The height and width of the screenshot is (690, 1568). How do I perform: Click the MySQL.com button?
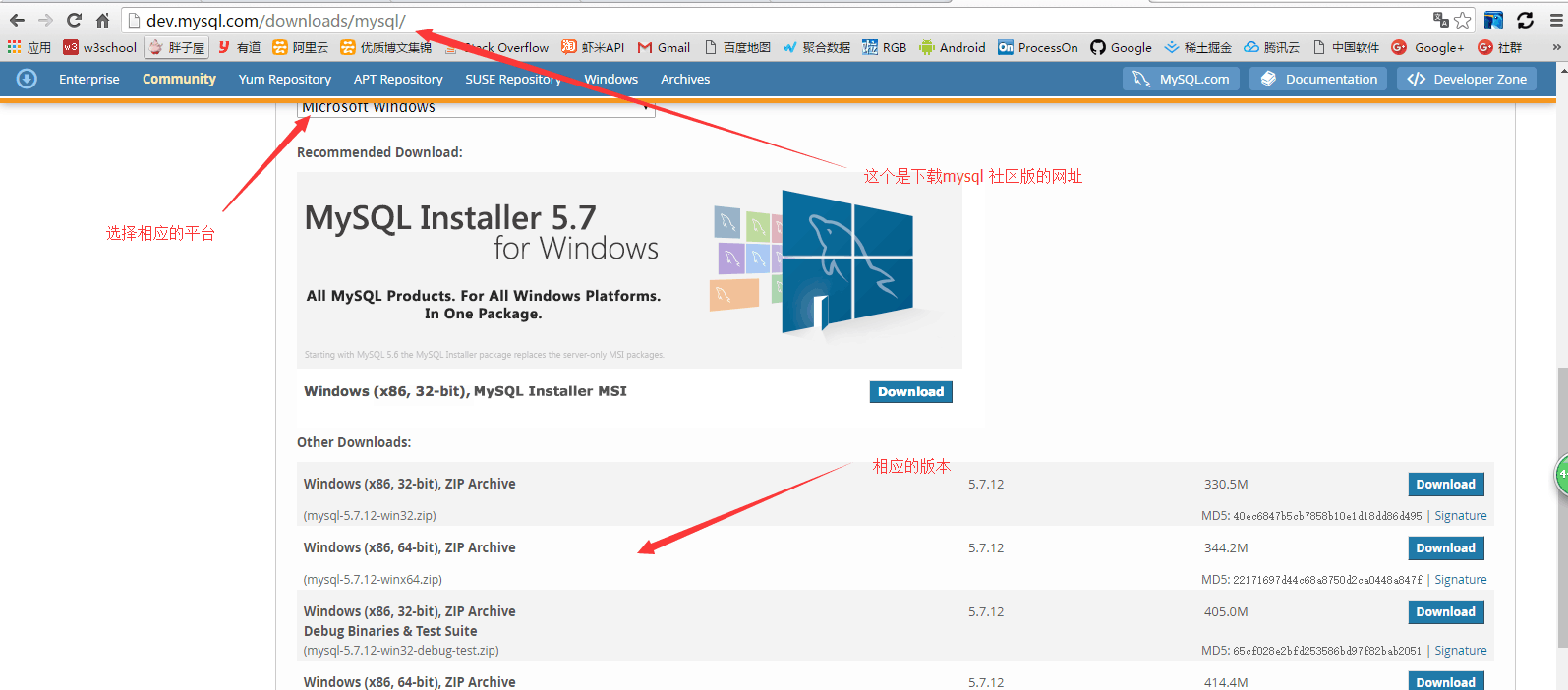pyautogui.click(x=1181, y=79)
